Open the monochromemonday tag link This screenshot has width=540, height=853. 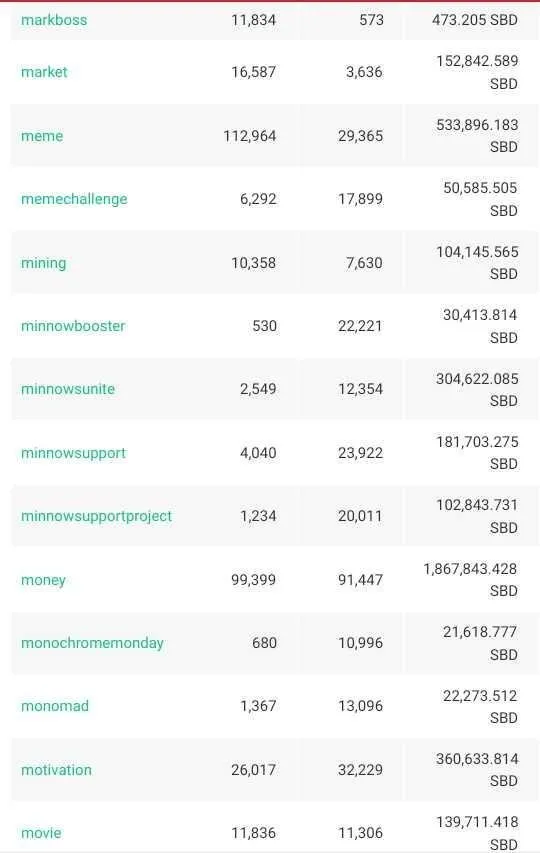pyautogui.click(x=92, y=643)
